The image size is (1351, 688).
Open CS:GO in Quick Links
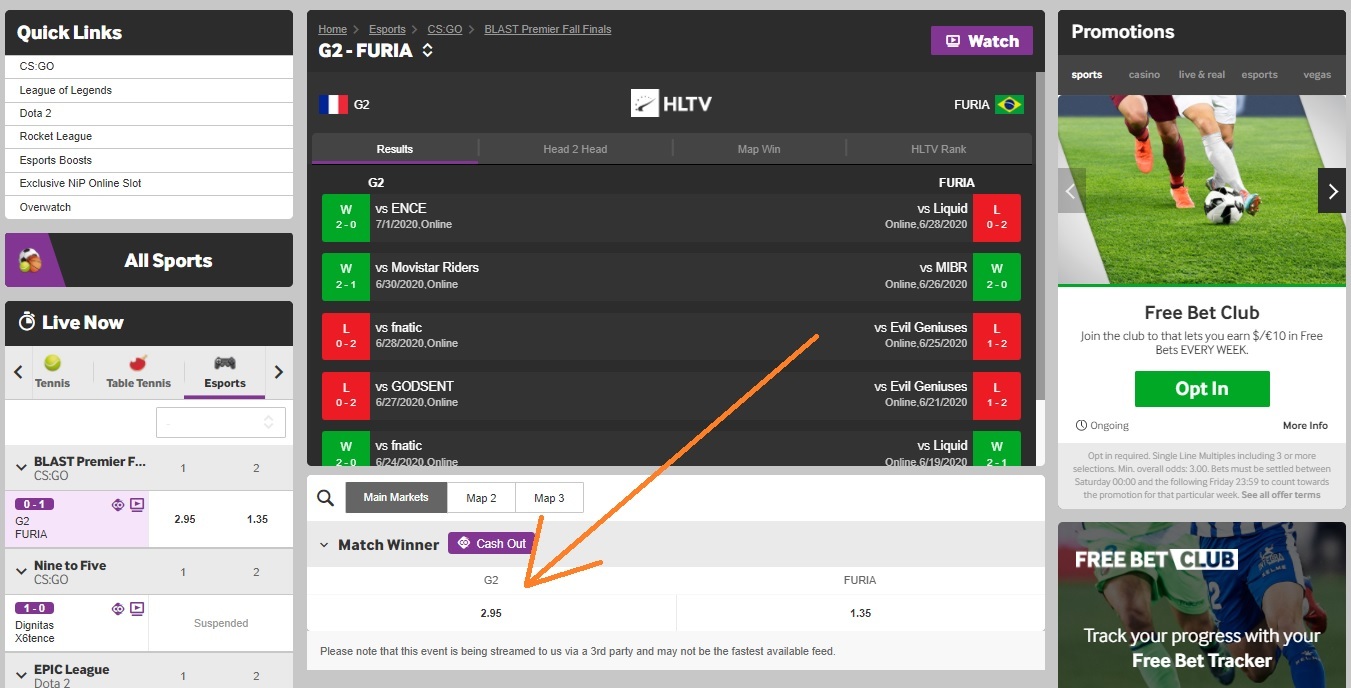pos(149,66)
